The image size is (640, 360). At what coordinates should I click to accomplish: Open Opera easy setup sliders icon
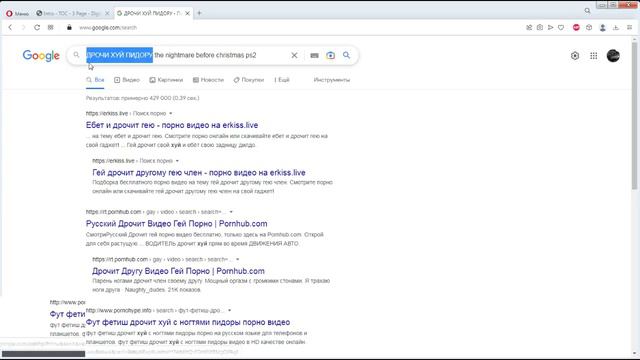pyautogui.click(x=629, y=27)
